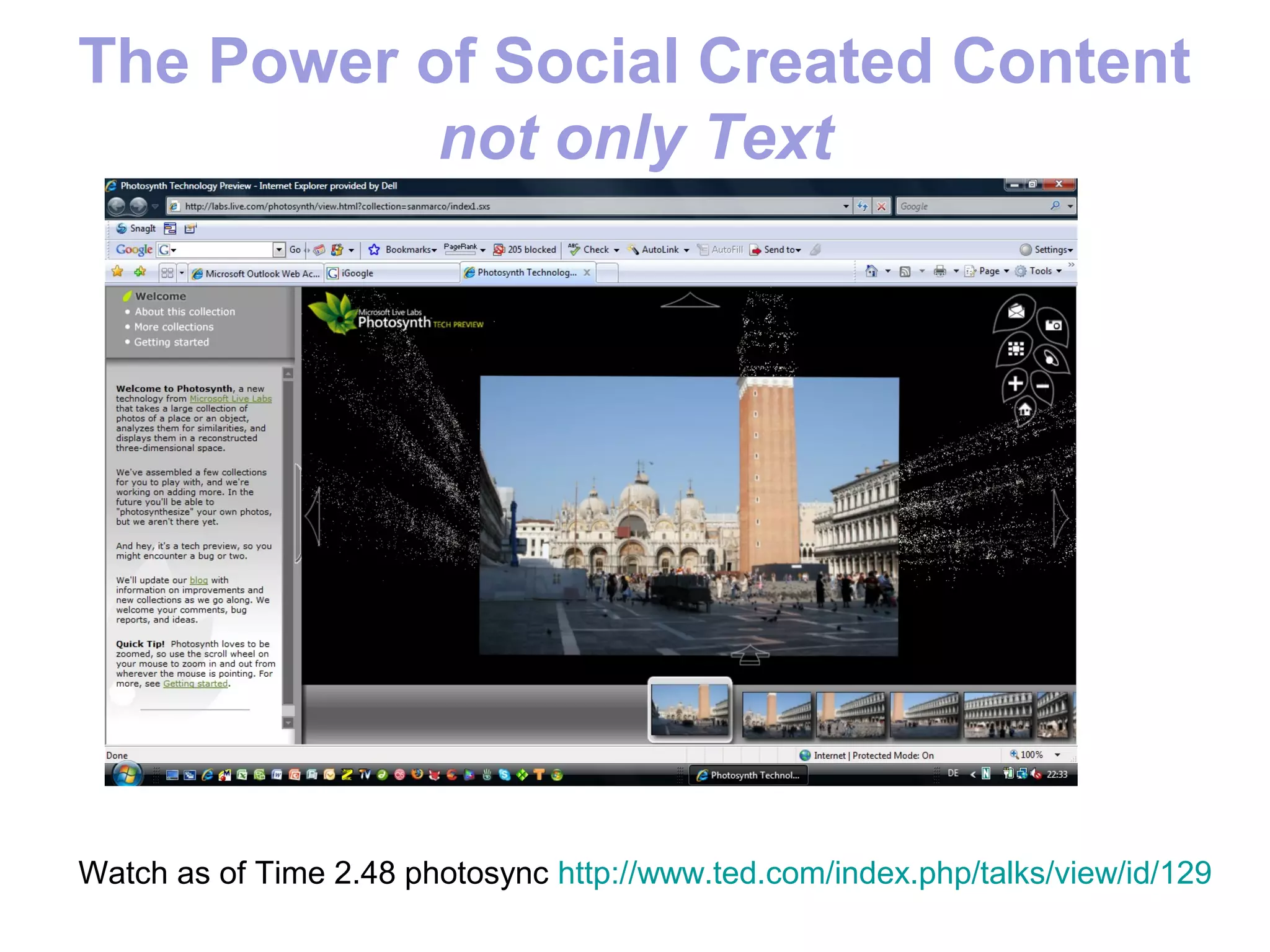1270x952 pixels.
Task: Select the highlighted first thumbnail in the filmstrip
Action: [690, 710]
